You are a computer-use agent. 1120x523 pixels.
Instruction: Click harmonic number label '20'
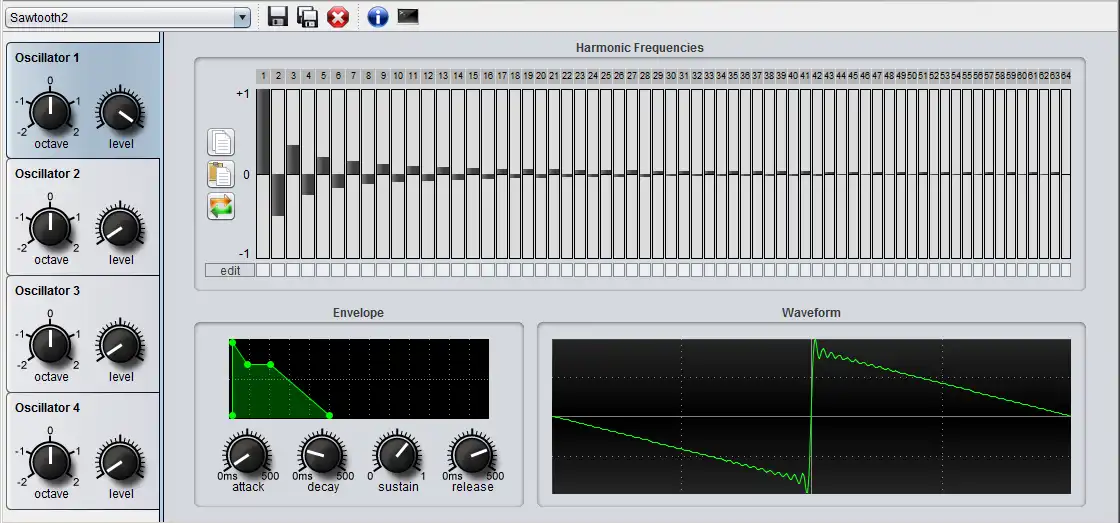click(541, 75)
